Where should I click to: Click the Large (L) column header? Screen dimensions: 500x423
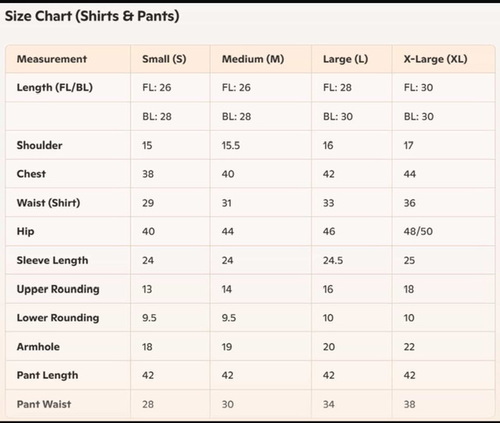[345, 59]
